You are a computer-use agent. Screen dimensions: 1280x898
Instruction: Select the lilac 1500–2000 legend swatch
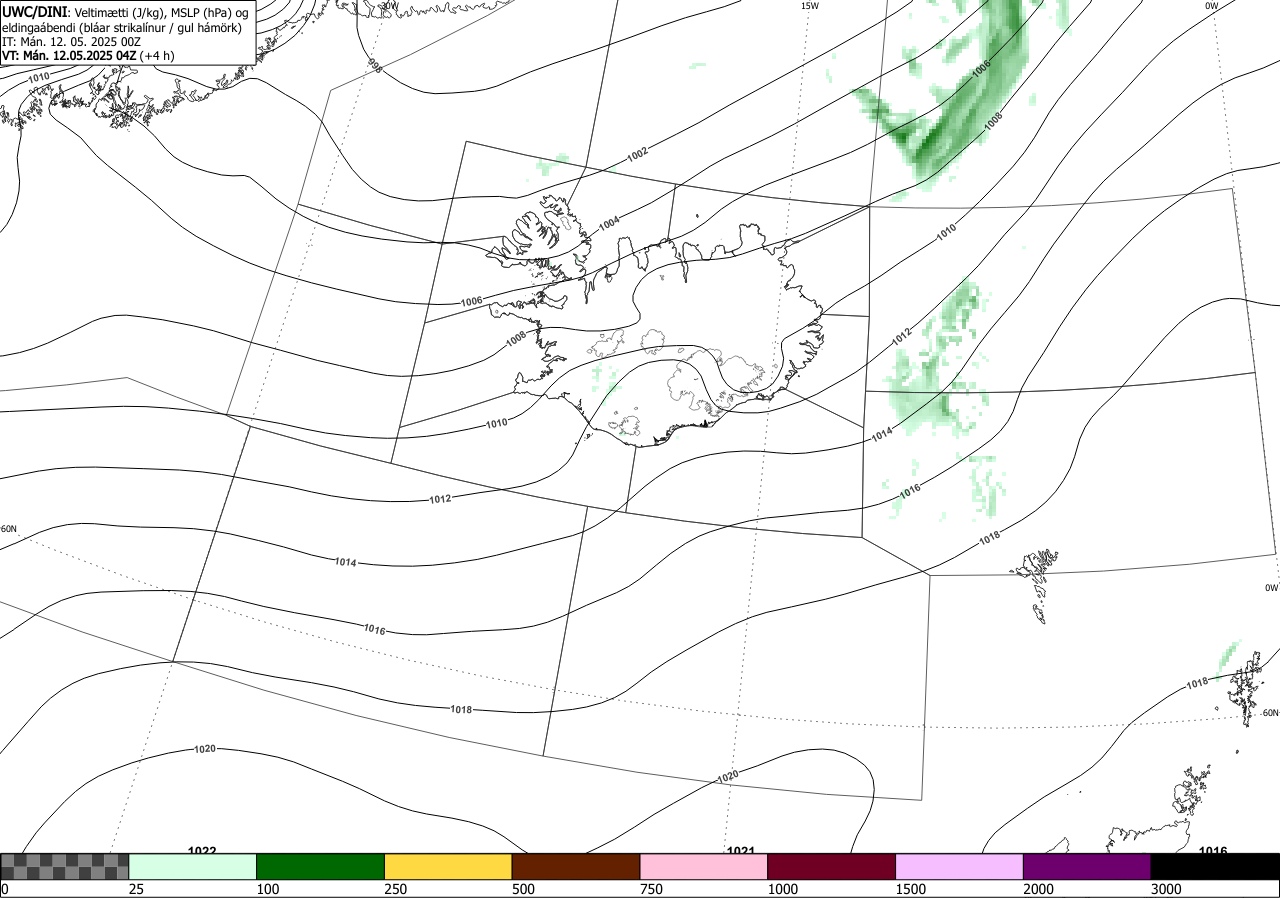pyautogui.click(x=960, y=866)
